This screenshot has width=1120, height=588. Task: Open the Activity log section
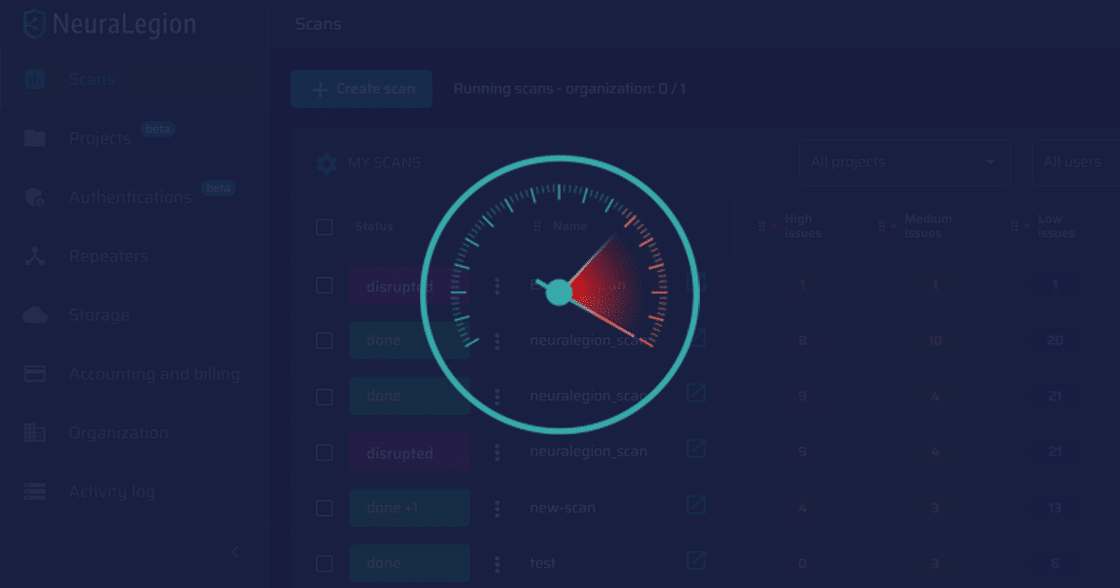[111, 492]
